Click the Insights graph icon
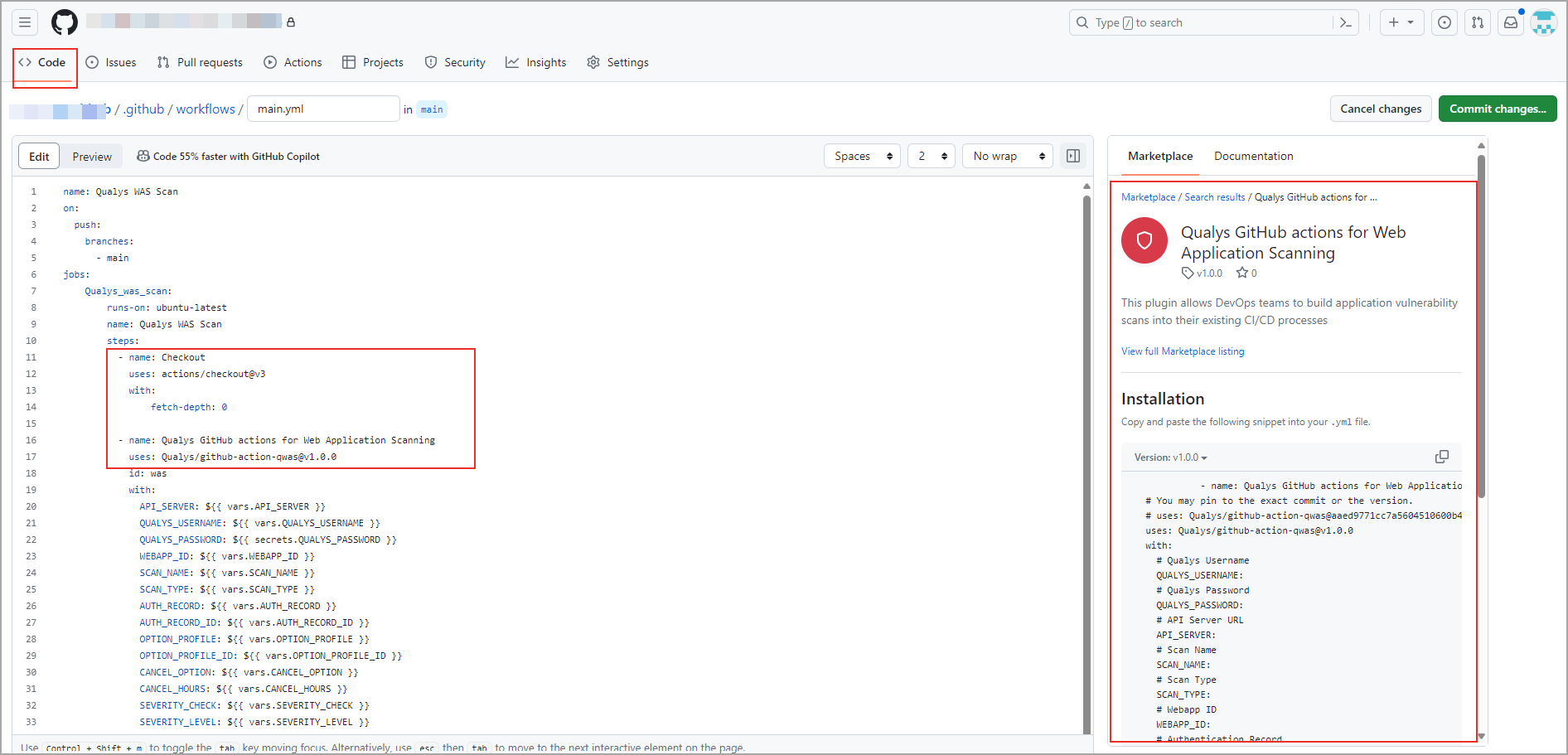Image resolution: width=1568 pixels, height=755 pixels. (512, 62)
